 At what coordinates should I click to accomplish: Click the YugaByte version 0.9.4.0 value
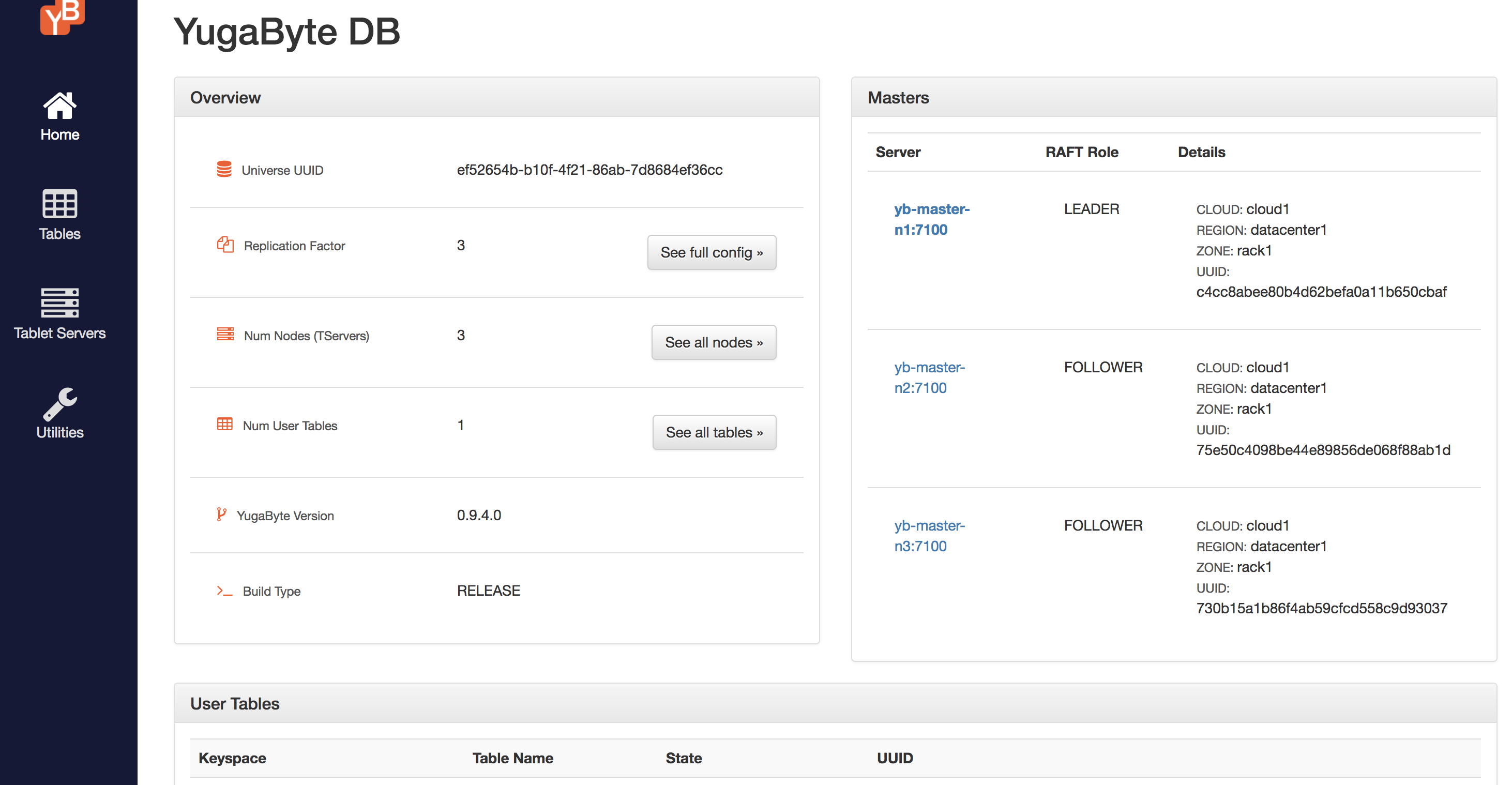pos(478,515)
